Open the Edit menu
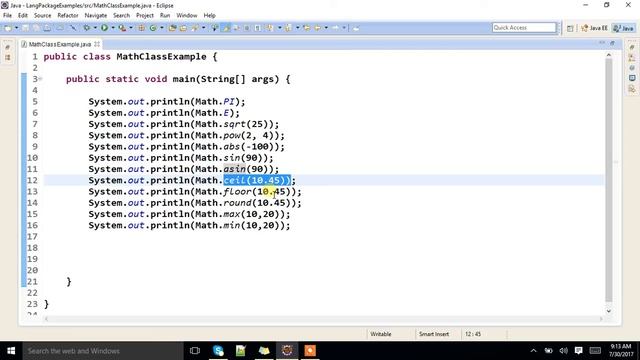Image resolution: width=640 pixels, height=360 pixels. click(22, 16)
